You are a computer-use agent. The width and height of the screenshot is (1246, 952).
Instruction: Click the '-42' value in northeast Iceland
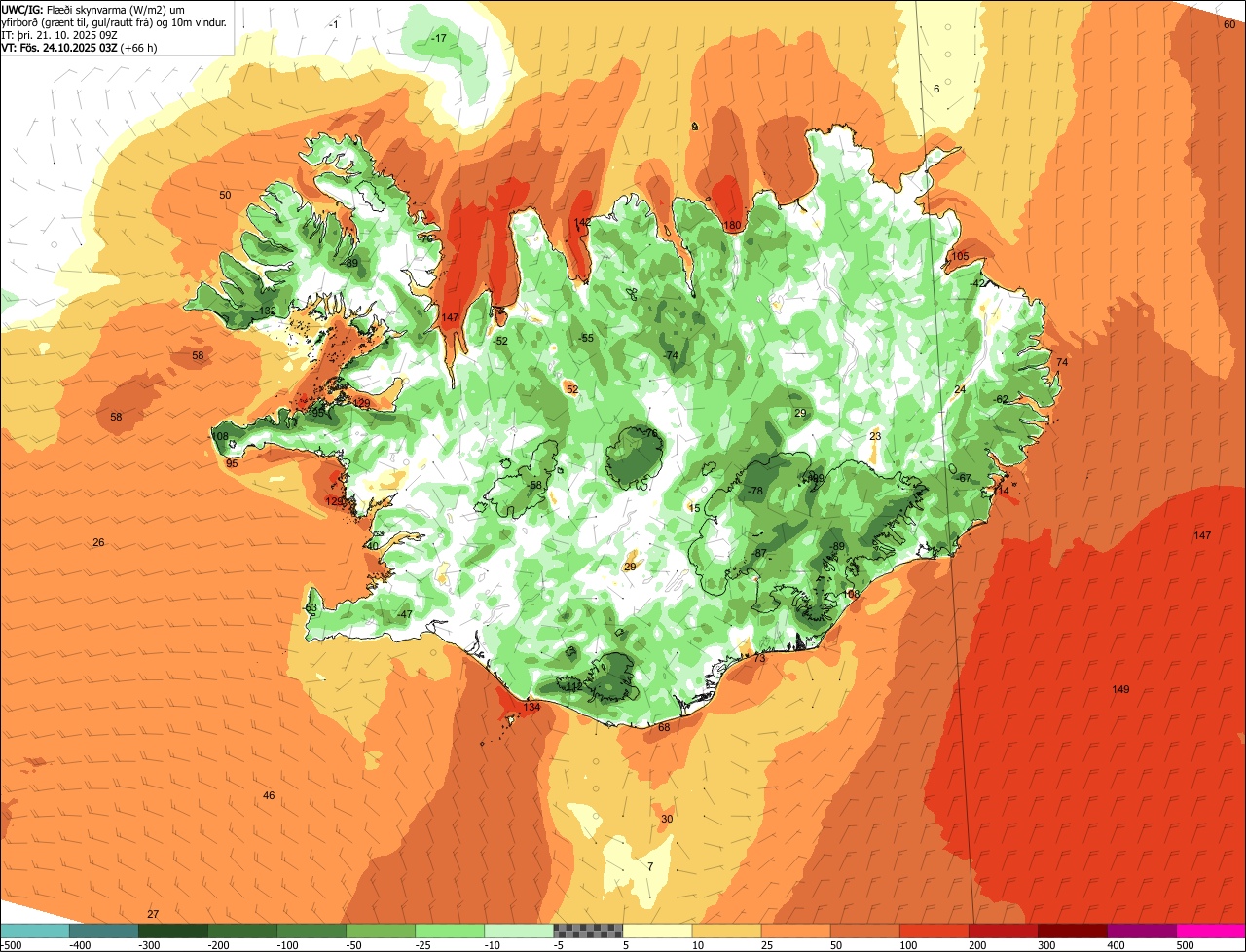978,283
